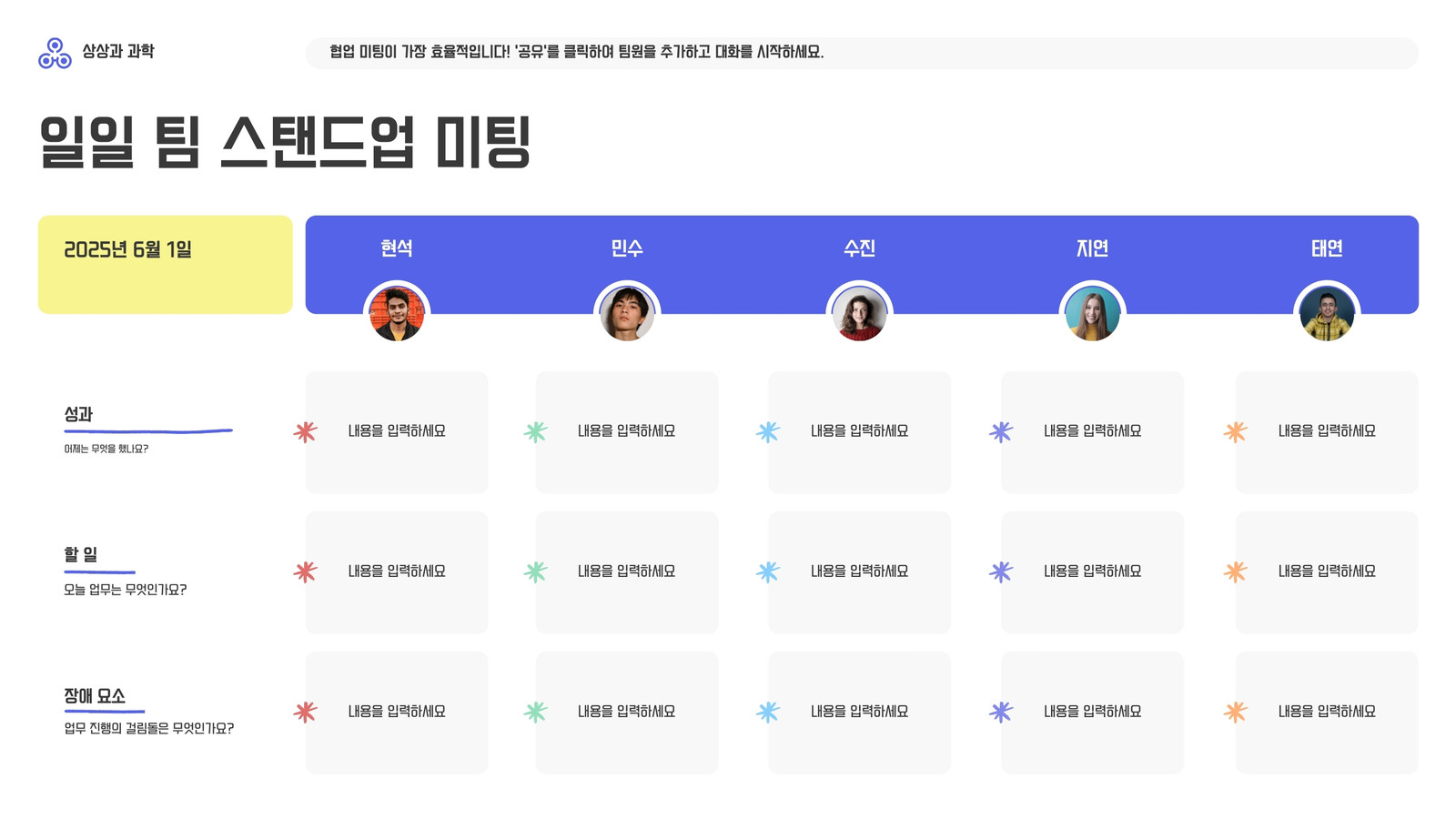This screenshot has width=1456, height=819.
Task: Select 현석's profile photo
Action: 397,314
